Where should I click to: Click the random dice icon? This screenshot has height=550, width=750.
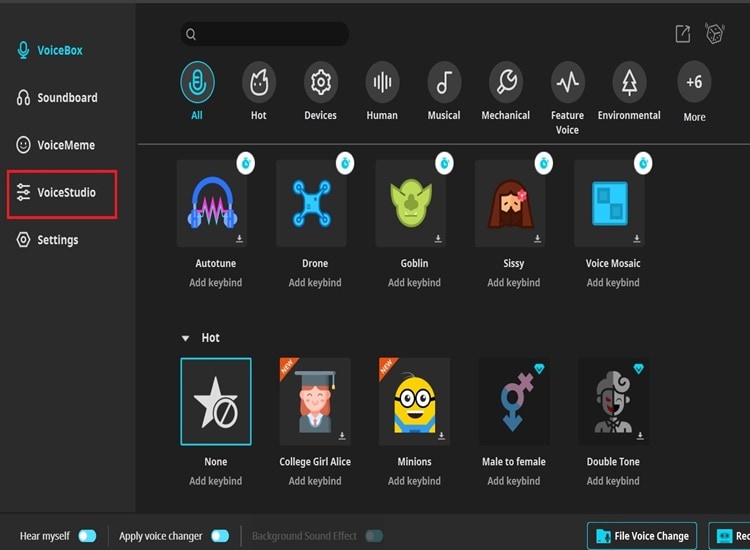715,34
